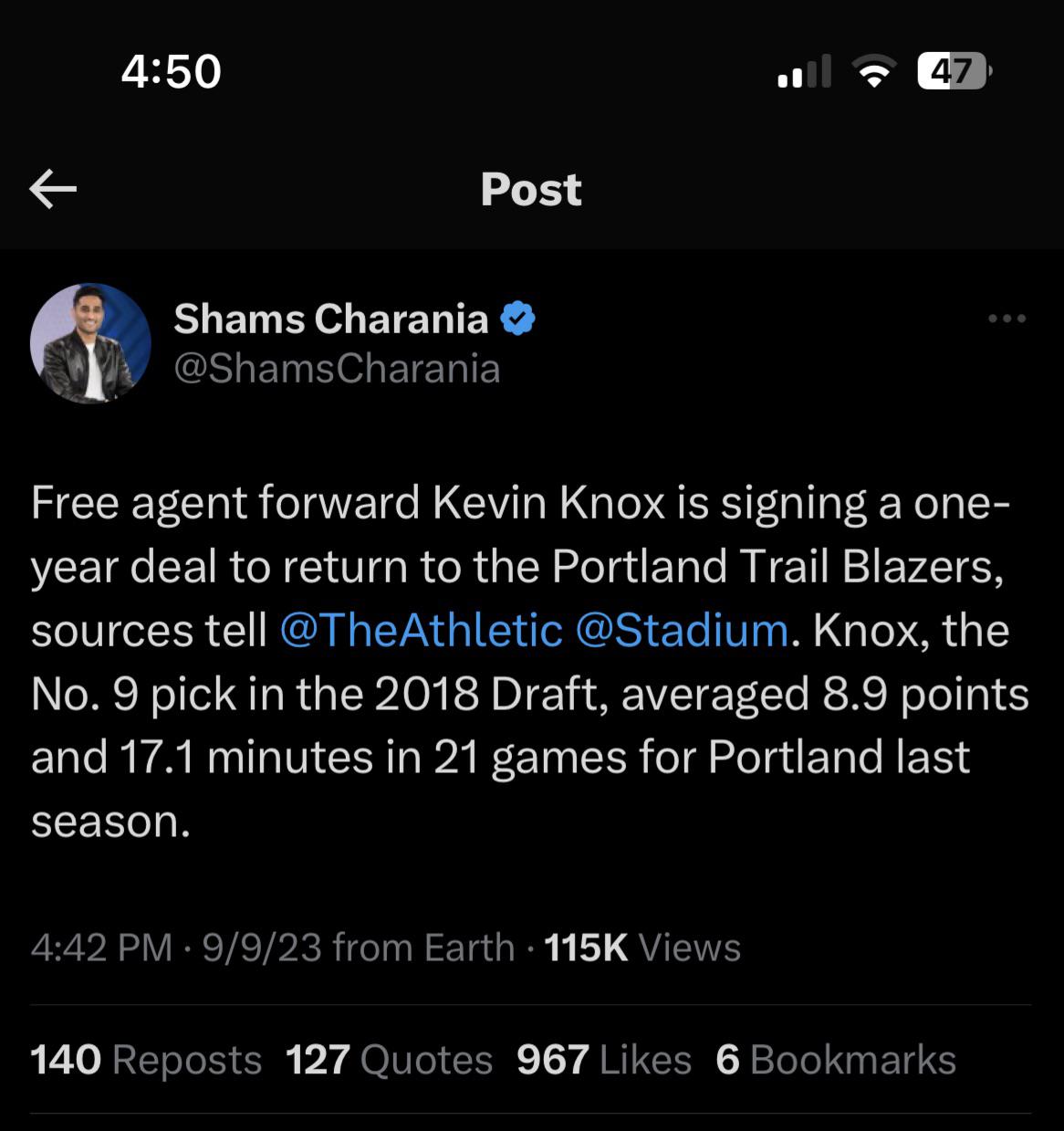Image resolution: width=1064 pixels, height=1131 pixels.
Task: Click the Shams Charania display name
Action: click(x=330, y=319)
